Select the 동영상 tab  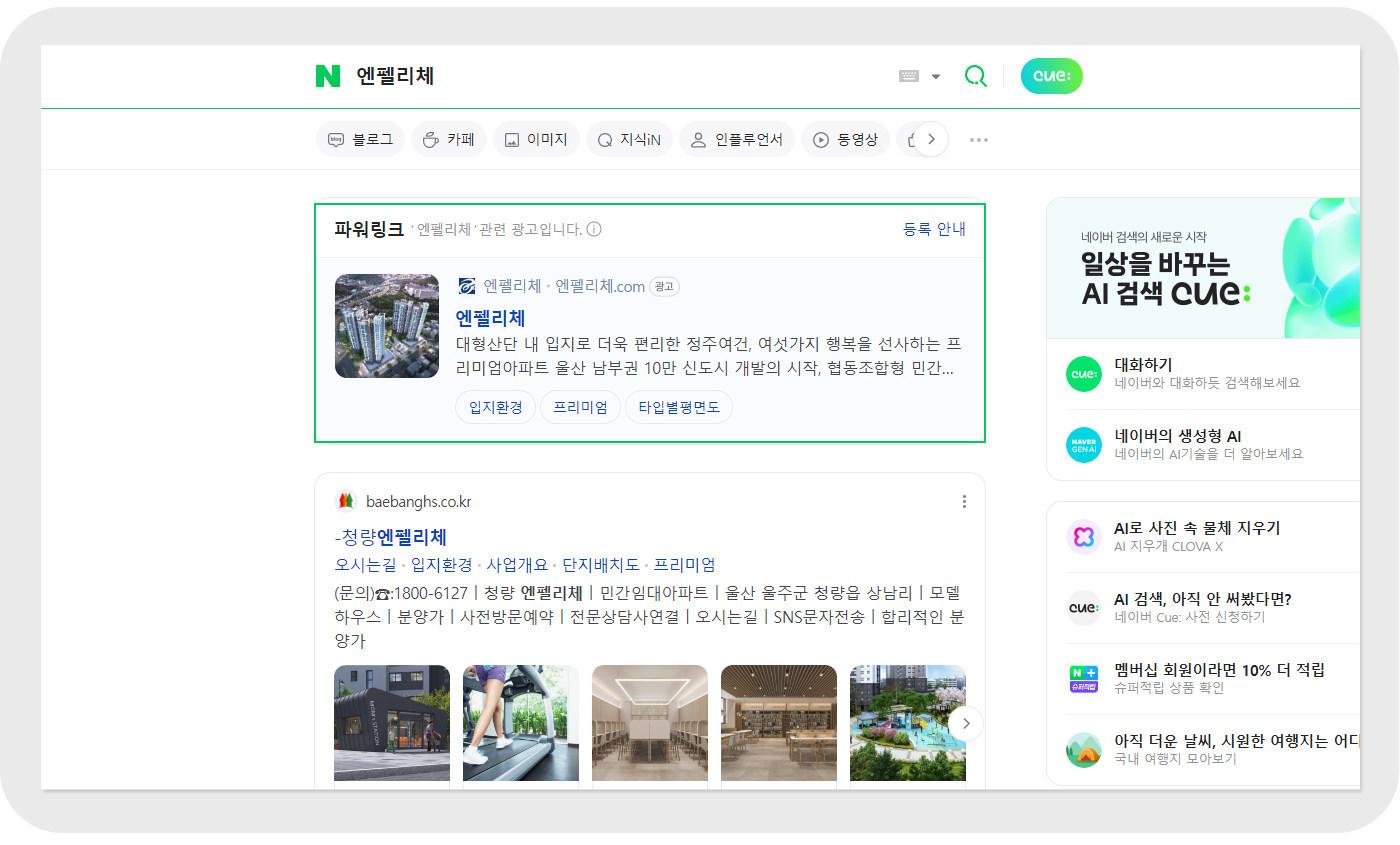tap(845, 140)
